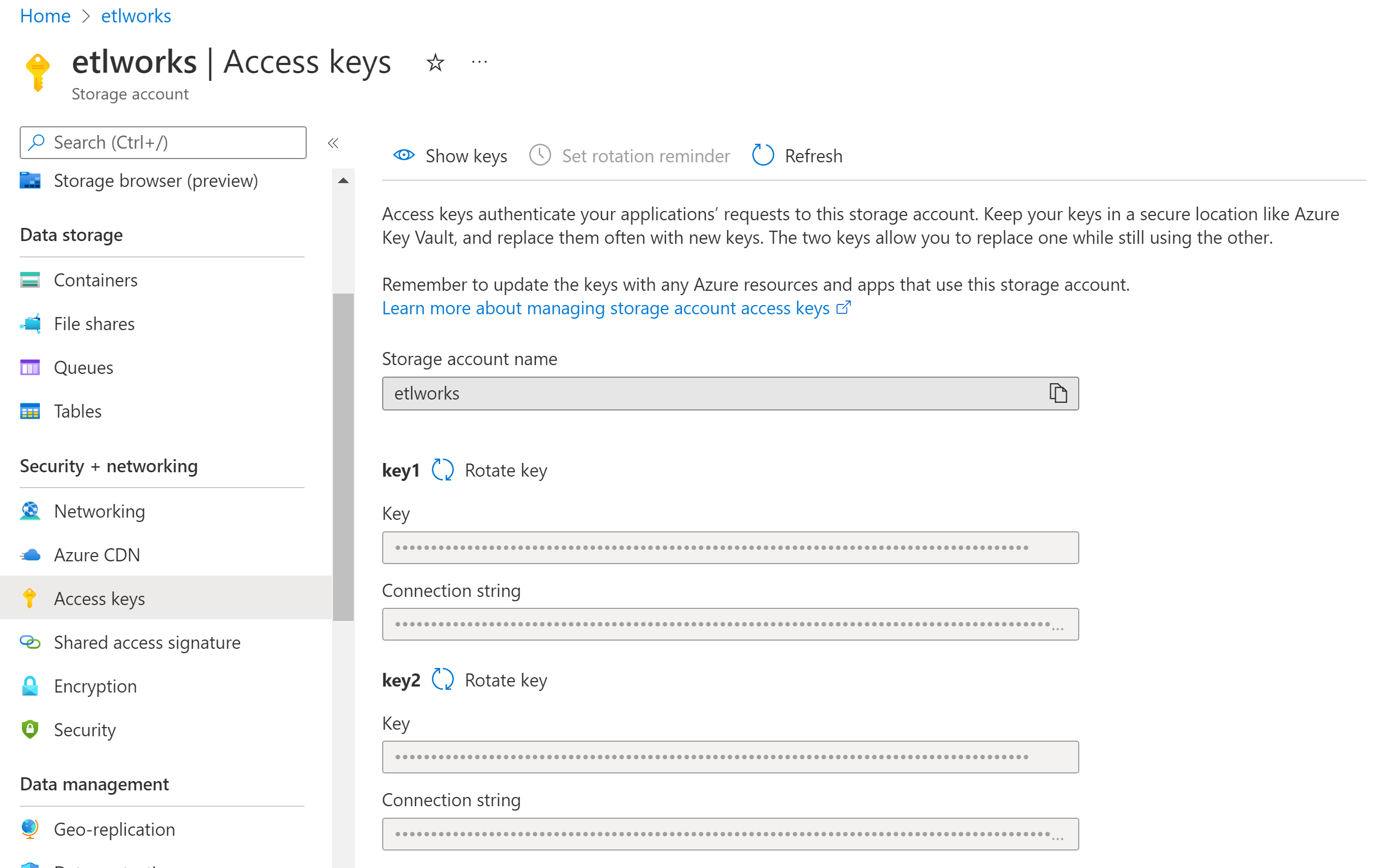
Task: Click the Azure CDN icon in sidebar
Action: [x=30, y=554]
